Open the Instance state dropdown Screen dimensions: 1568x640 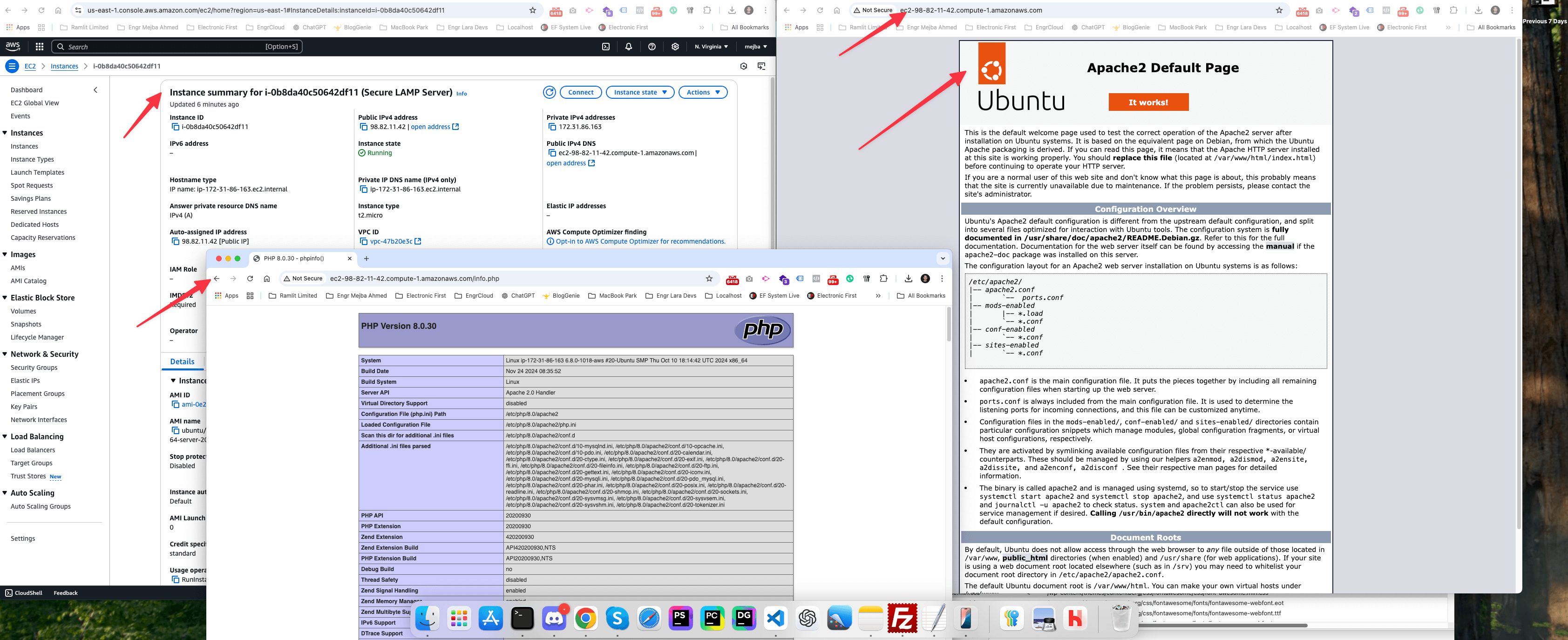[640, 93]
